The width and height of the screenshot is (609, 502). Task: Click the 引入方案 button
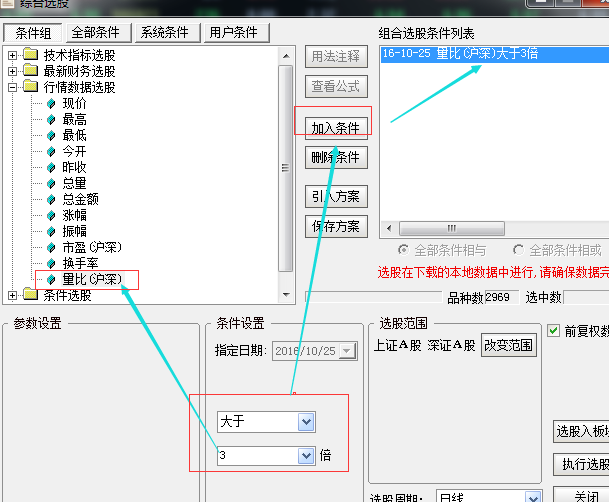(336, 196)
